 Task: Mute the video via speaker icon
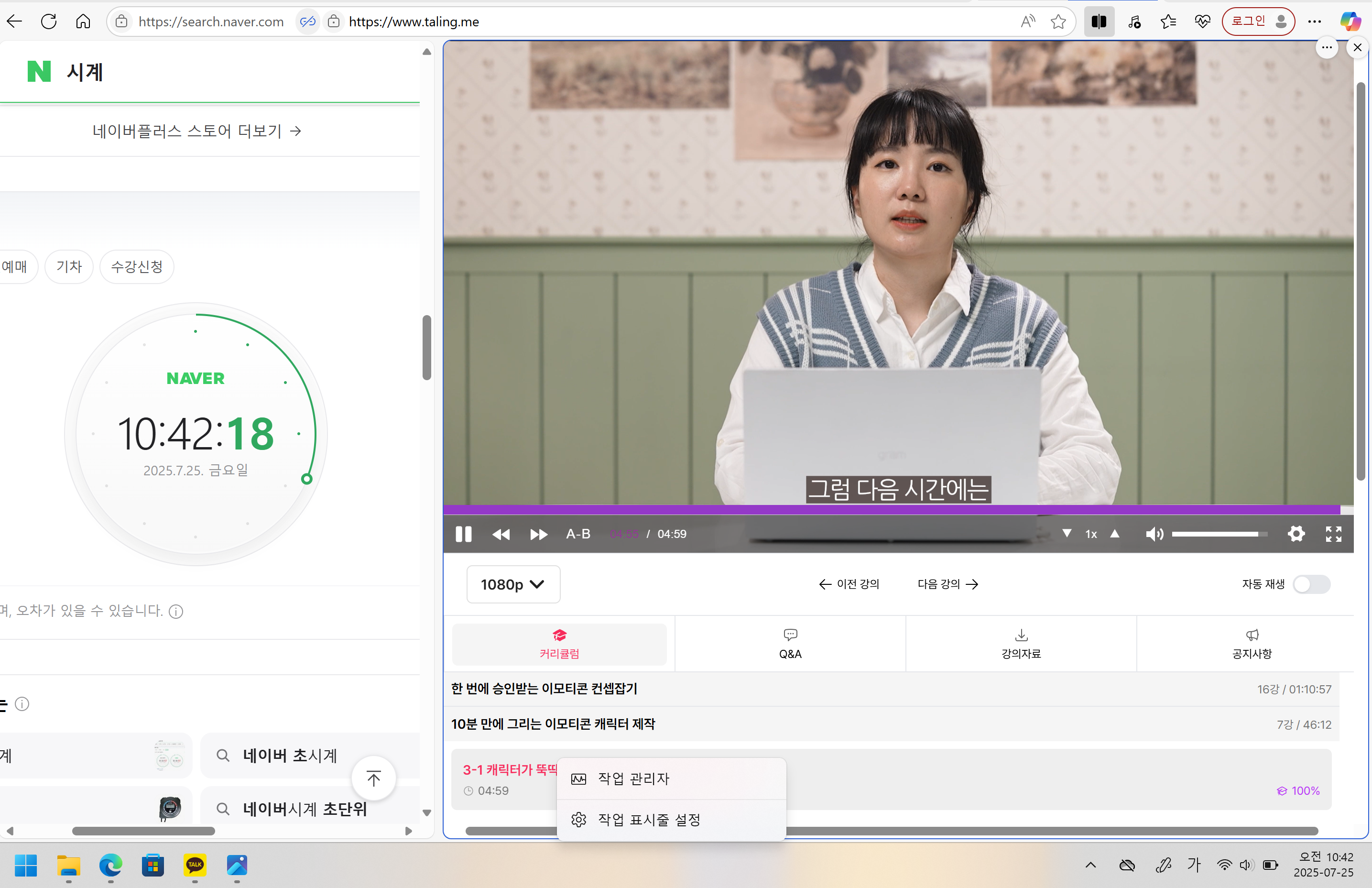(1154, 534)
